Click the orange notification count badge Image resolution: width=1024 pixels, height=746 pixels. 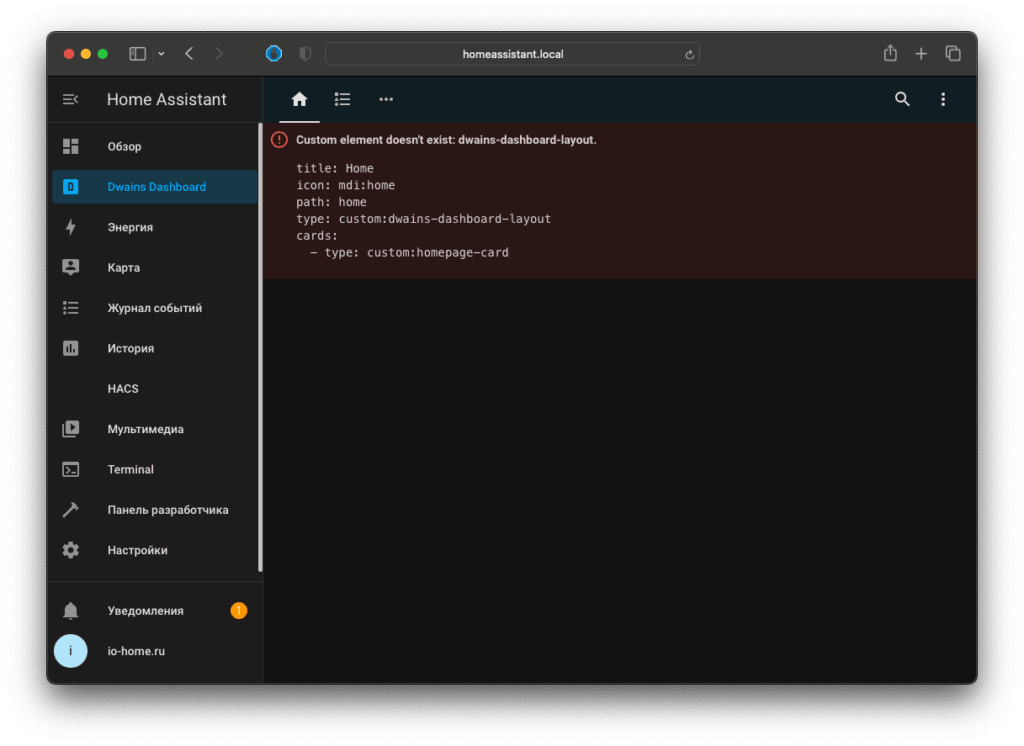(239, 611)
